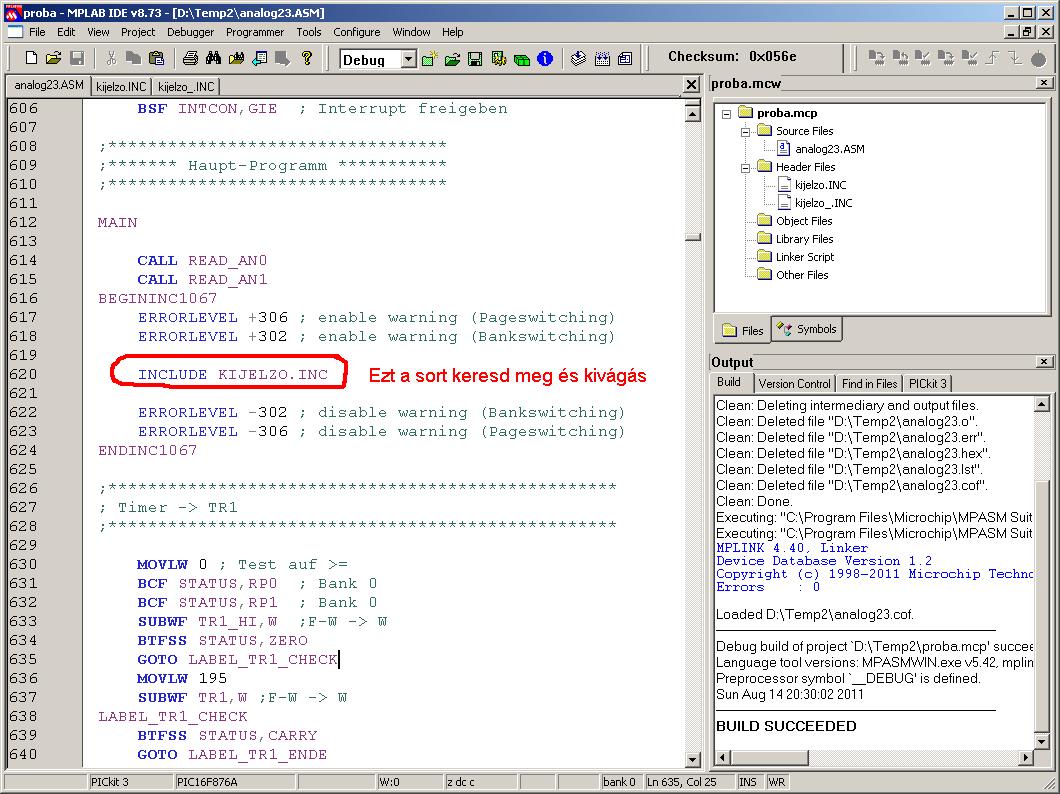Screen dimensions: 1060x794
Task: Click the Go backward navigation icon
Action: tap(260, 58)
